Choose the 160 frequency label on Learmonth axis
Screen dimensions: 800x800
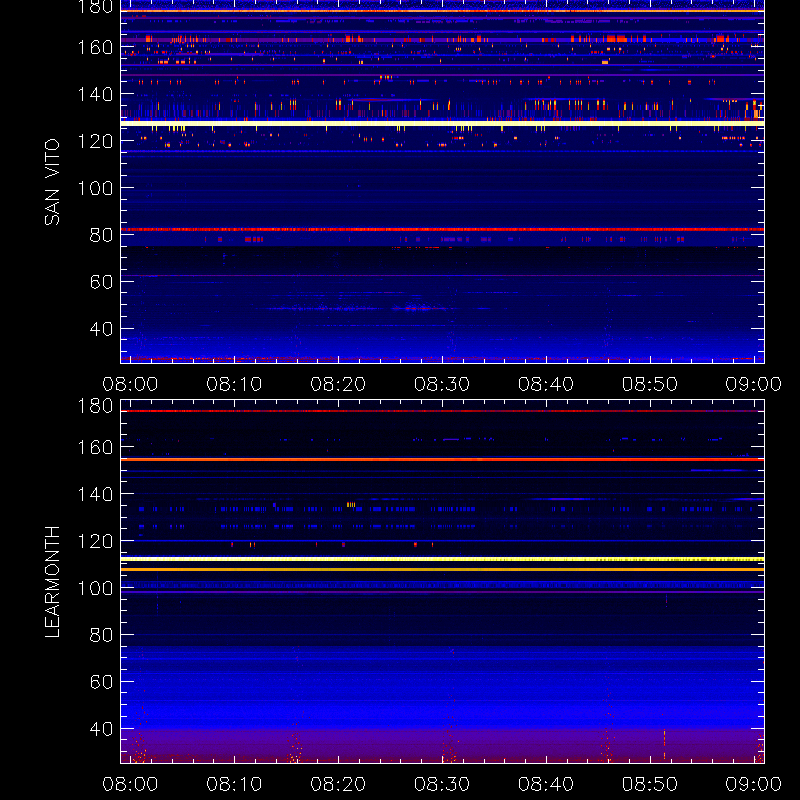coord(95,447)
